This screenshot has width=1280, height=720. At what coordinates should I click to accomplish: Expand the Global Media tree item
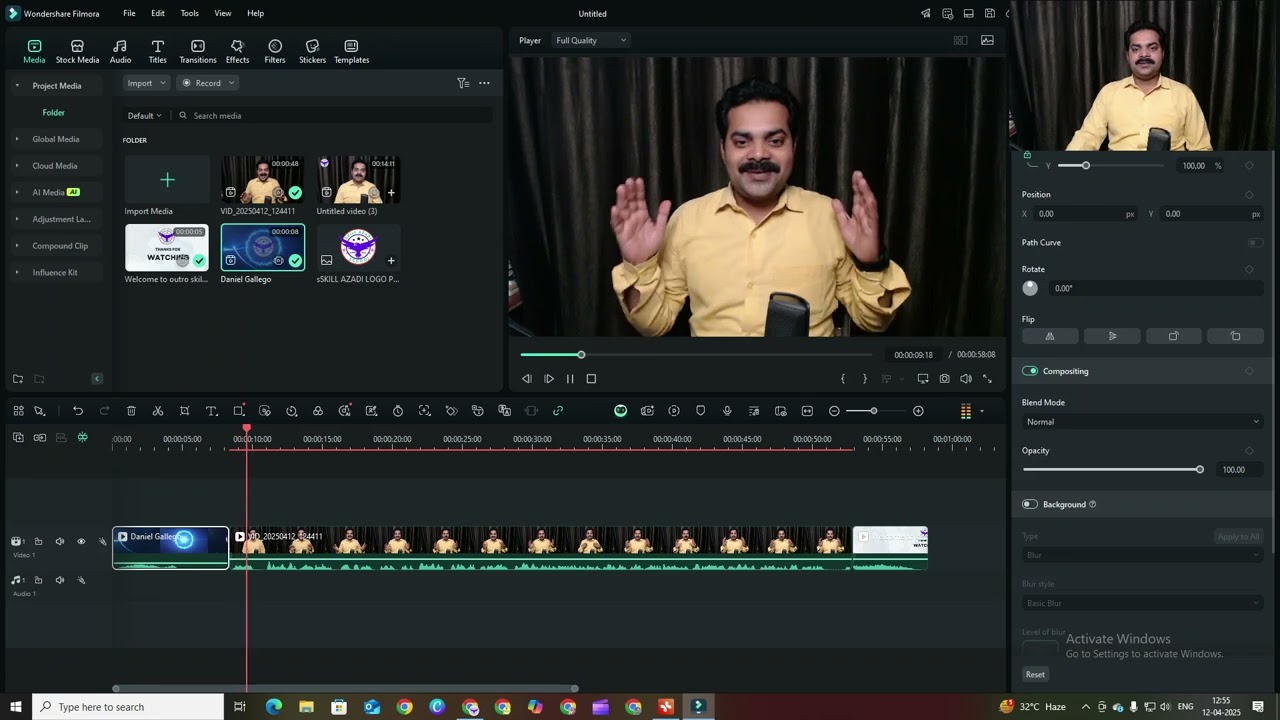[x=17, y=139]
